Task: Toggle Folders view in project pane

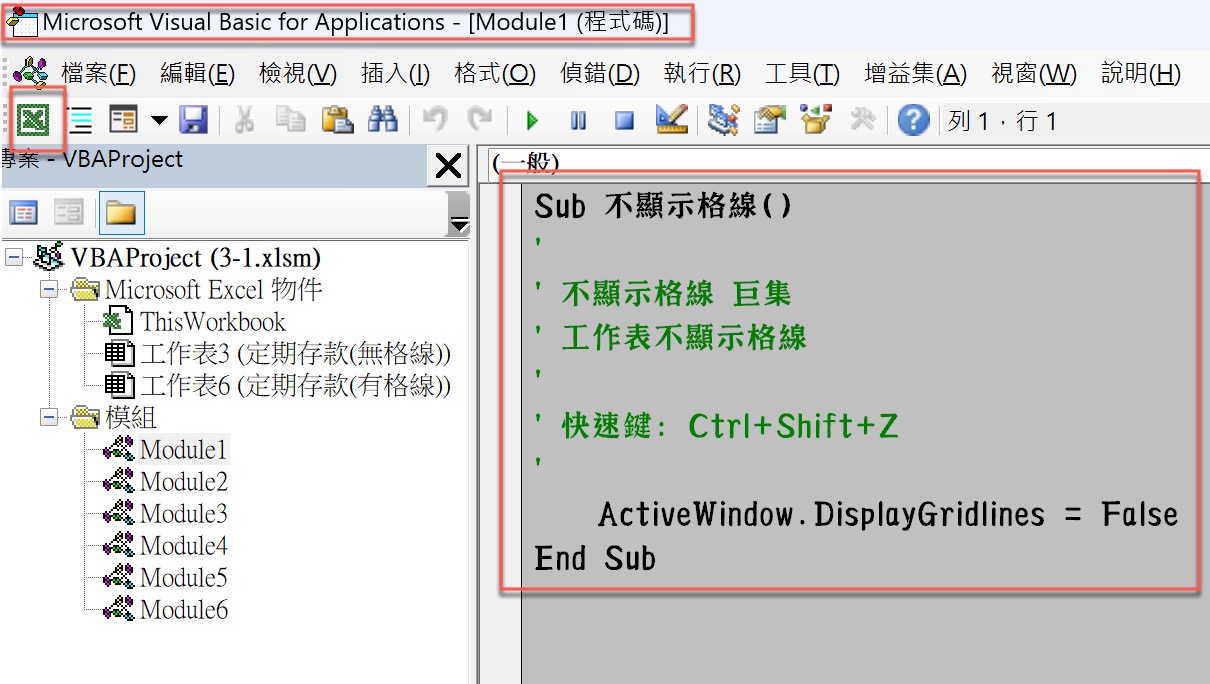Action: [x=121, y=212]
